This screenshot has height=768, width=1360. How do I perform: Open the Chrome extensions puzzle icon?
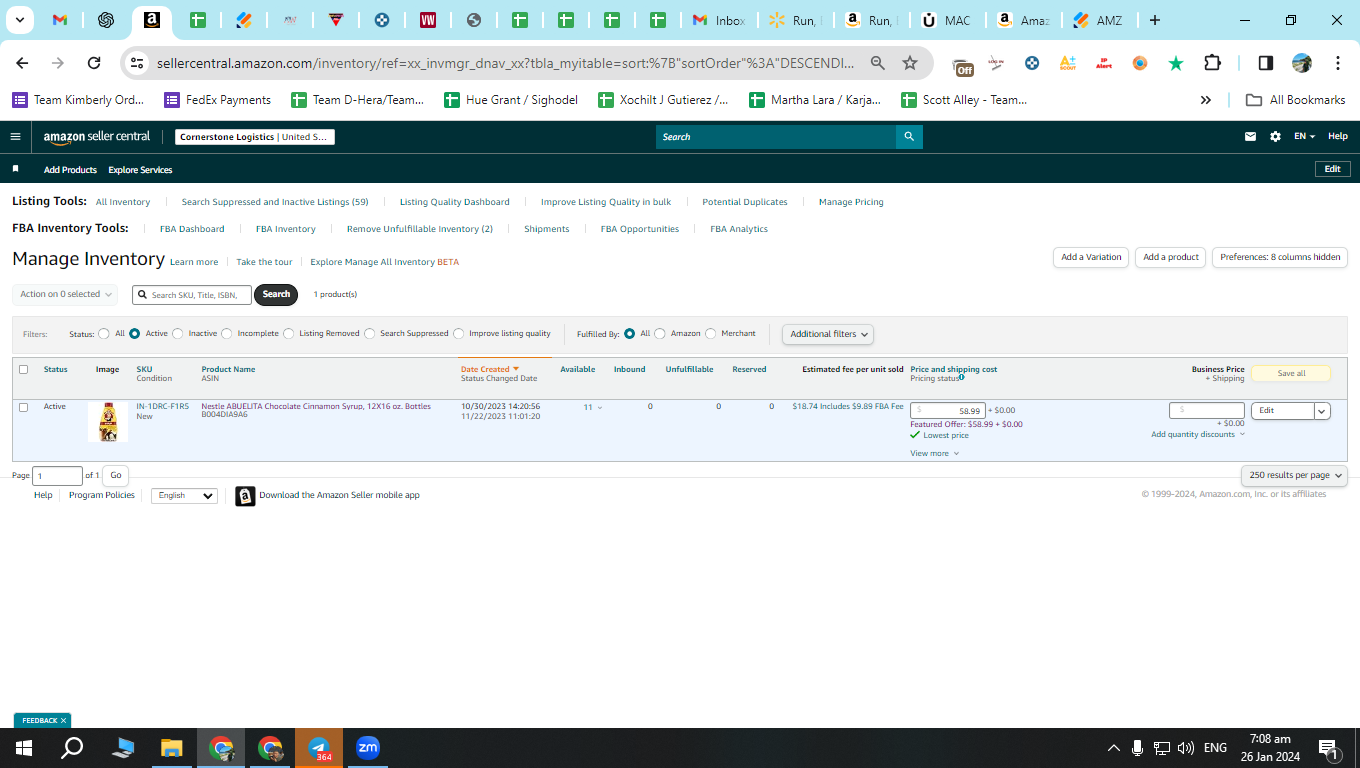click(1212, 63)
